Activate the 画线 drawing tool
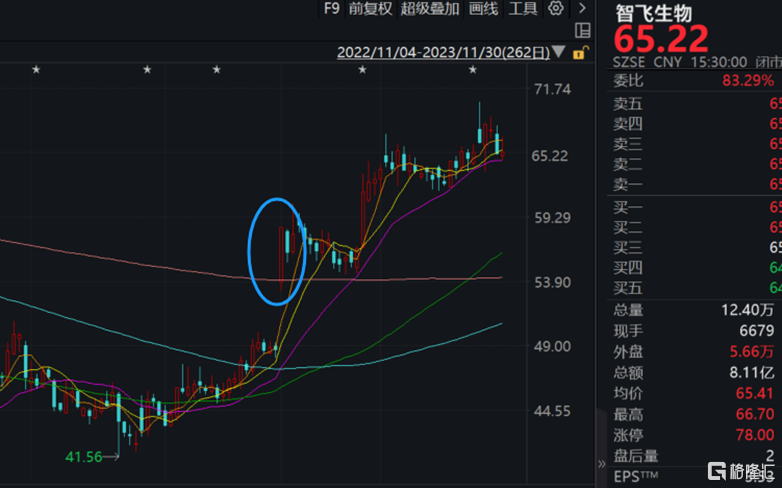 tap(484, 8)
